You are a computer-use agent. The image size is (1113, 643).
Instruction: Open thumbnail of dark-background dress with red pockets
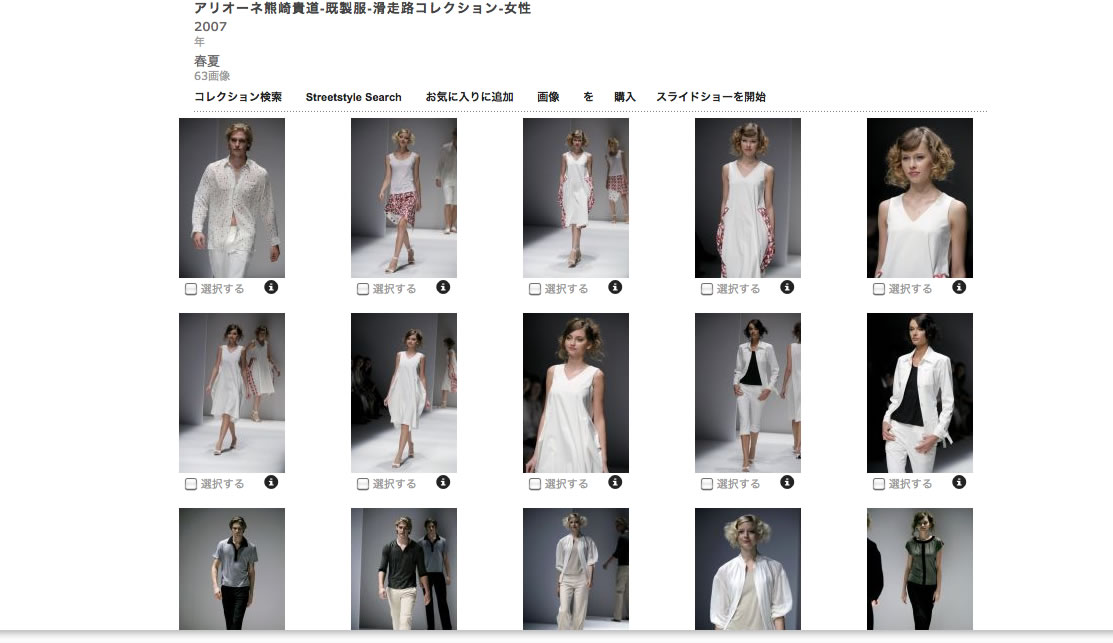pyautogui.click(x=747, y=198)
